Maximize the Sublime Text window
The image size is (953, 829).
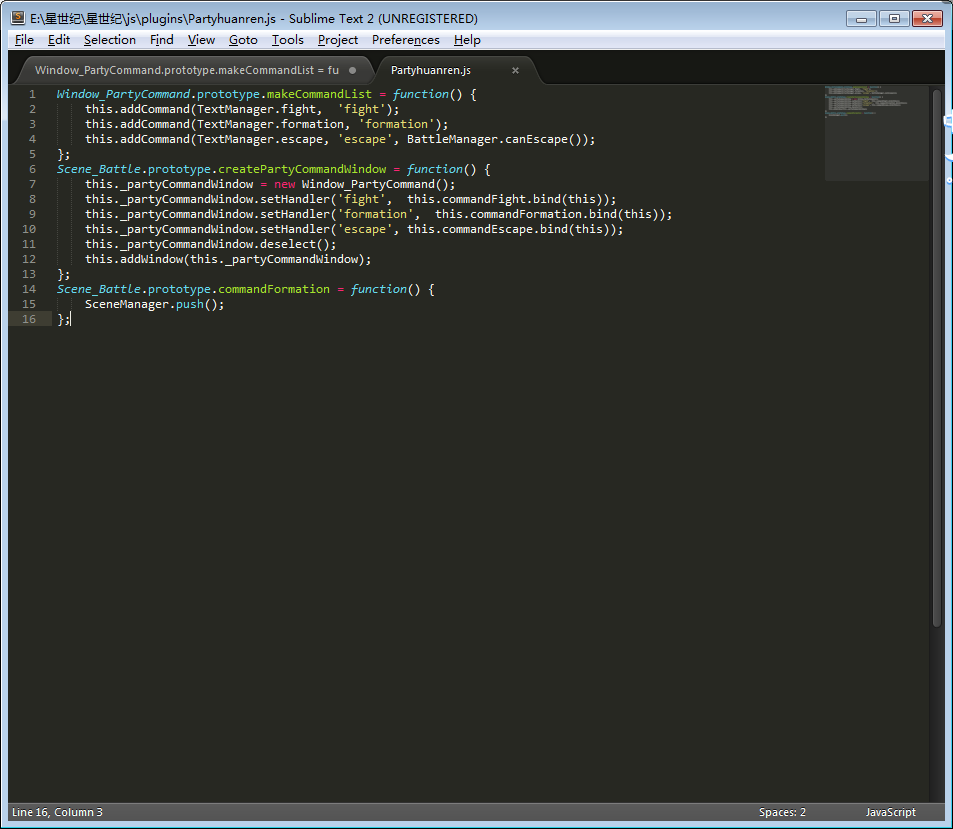[894, 19]
